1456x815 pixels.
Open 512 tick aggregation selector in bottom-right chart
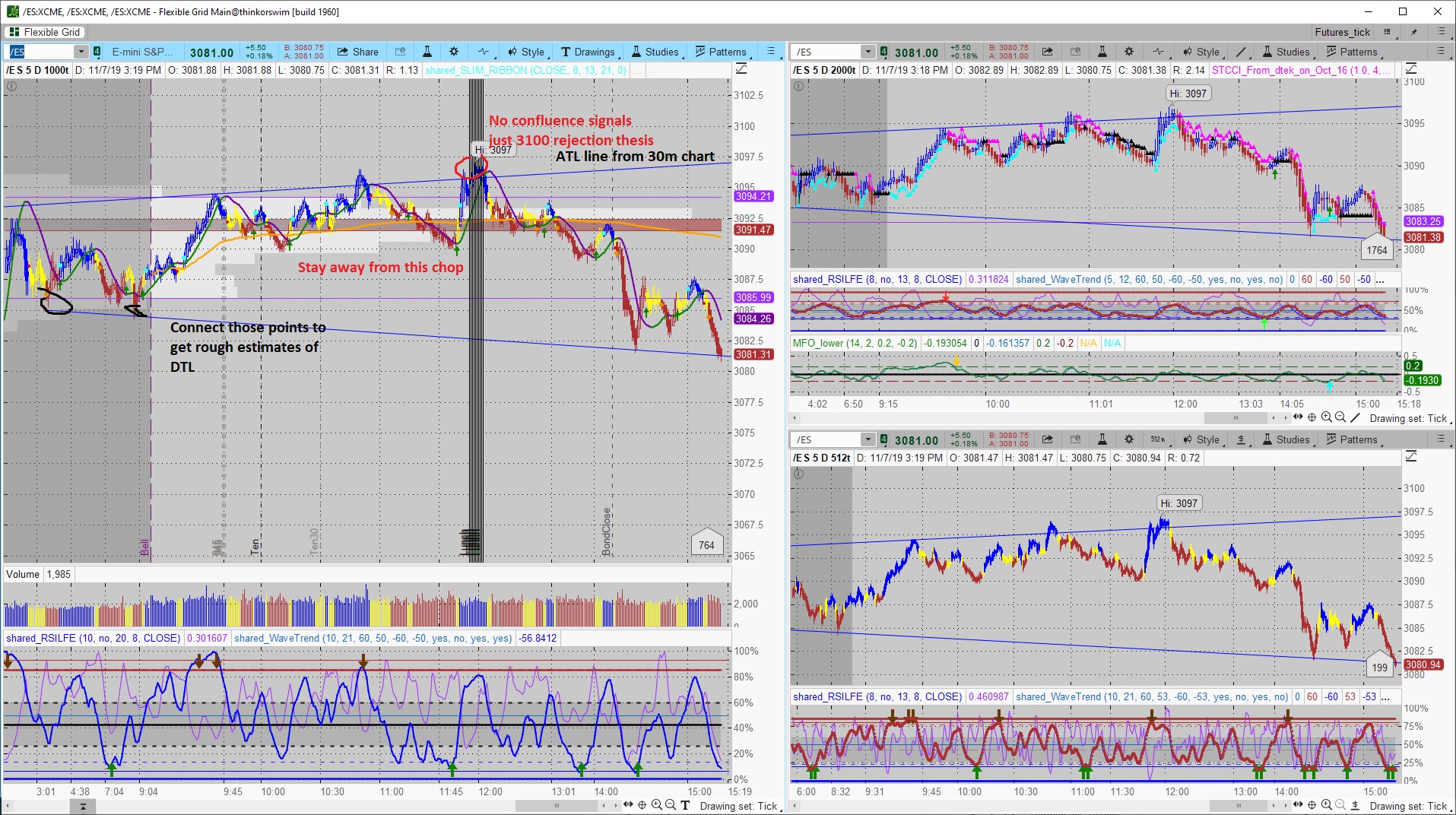click(x=1158, y=439)
